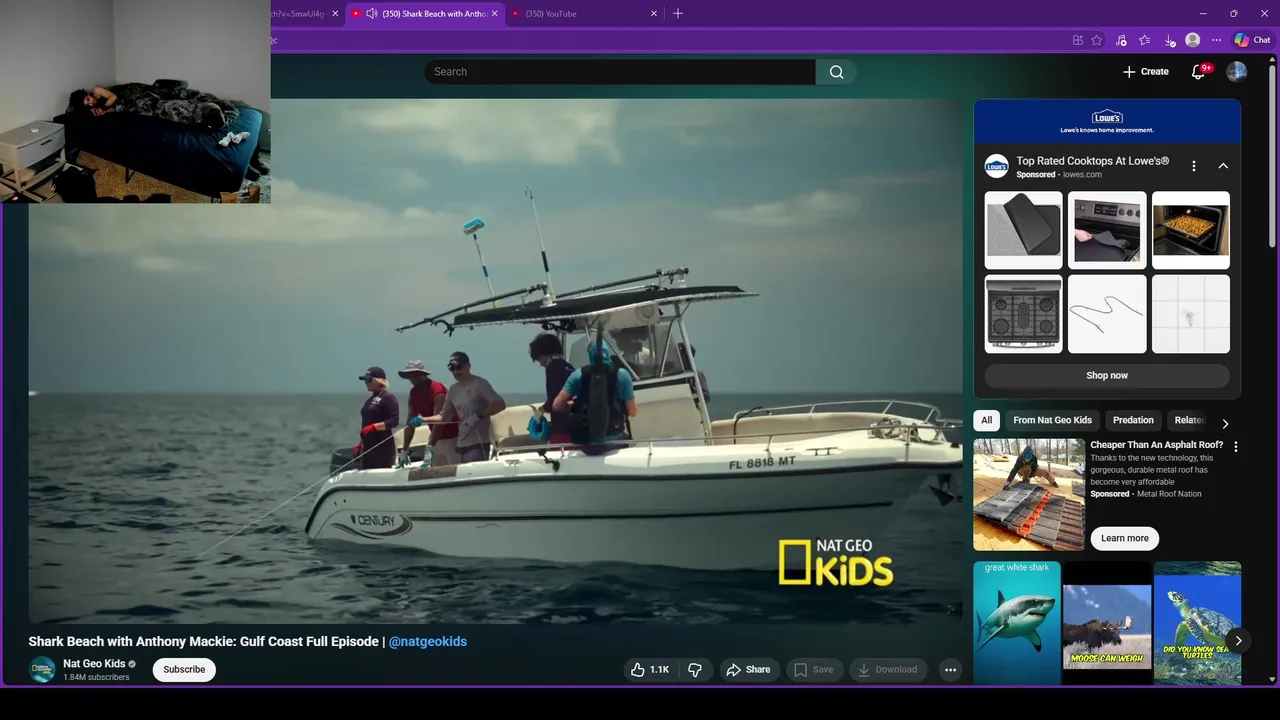Screen dimensions: 1280x720
Task: Show more filter chips with right arrow
Action: (1225, 424)
